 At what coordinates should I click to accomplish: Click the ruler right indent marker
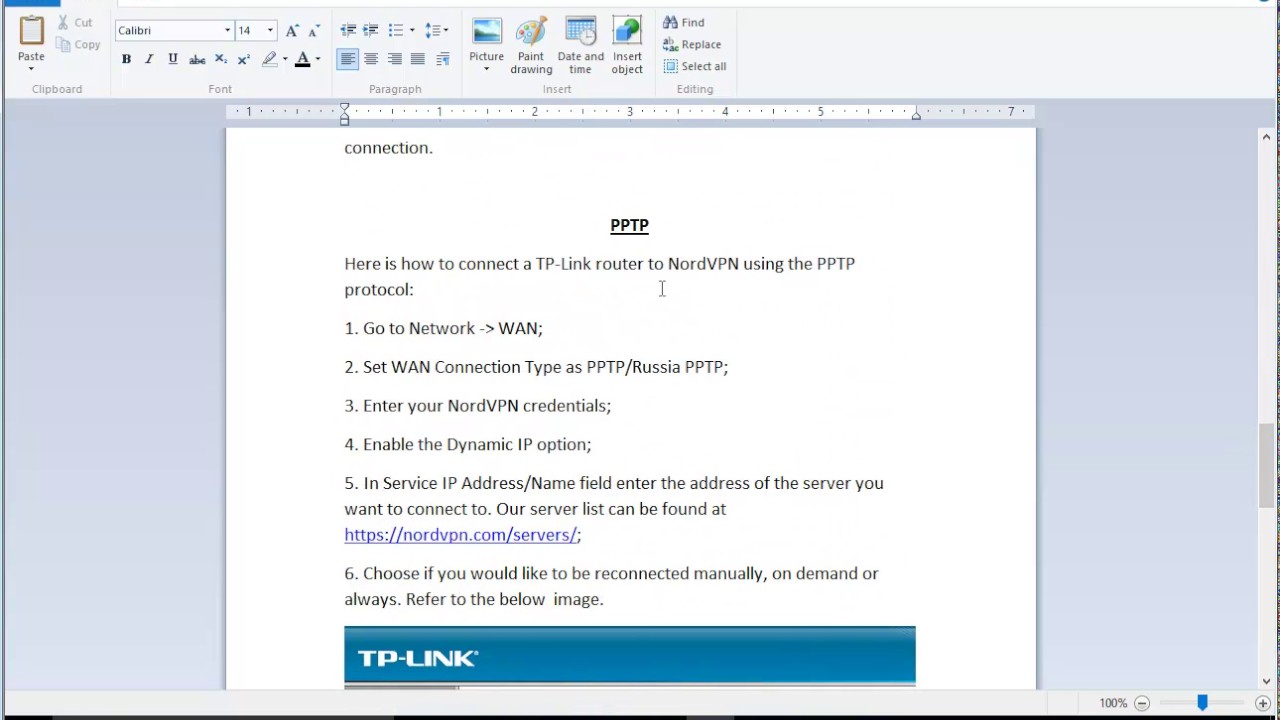(916, 116)
